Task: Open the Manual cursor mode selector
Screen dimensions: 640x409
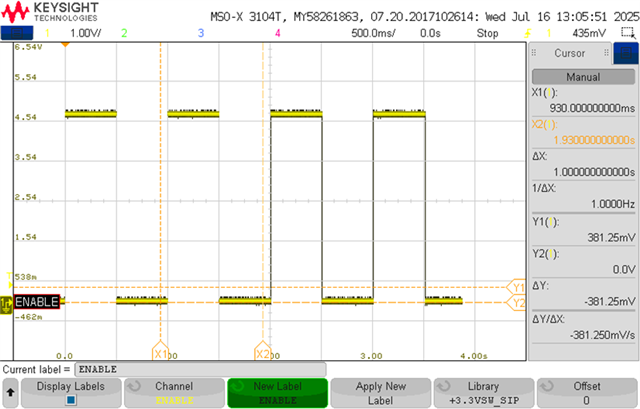Action: tap(583, 77)
